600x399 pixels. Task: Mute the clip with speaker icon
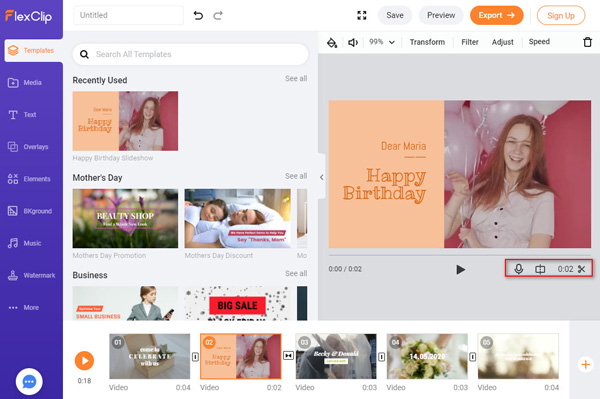(x=353, y=42)
